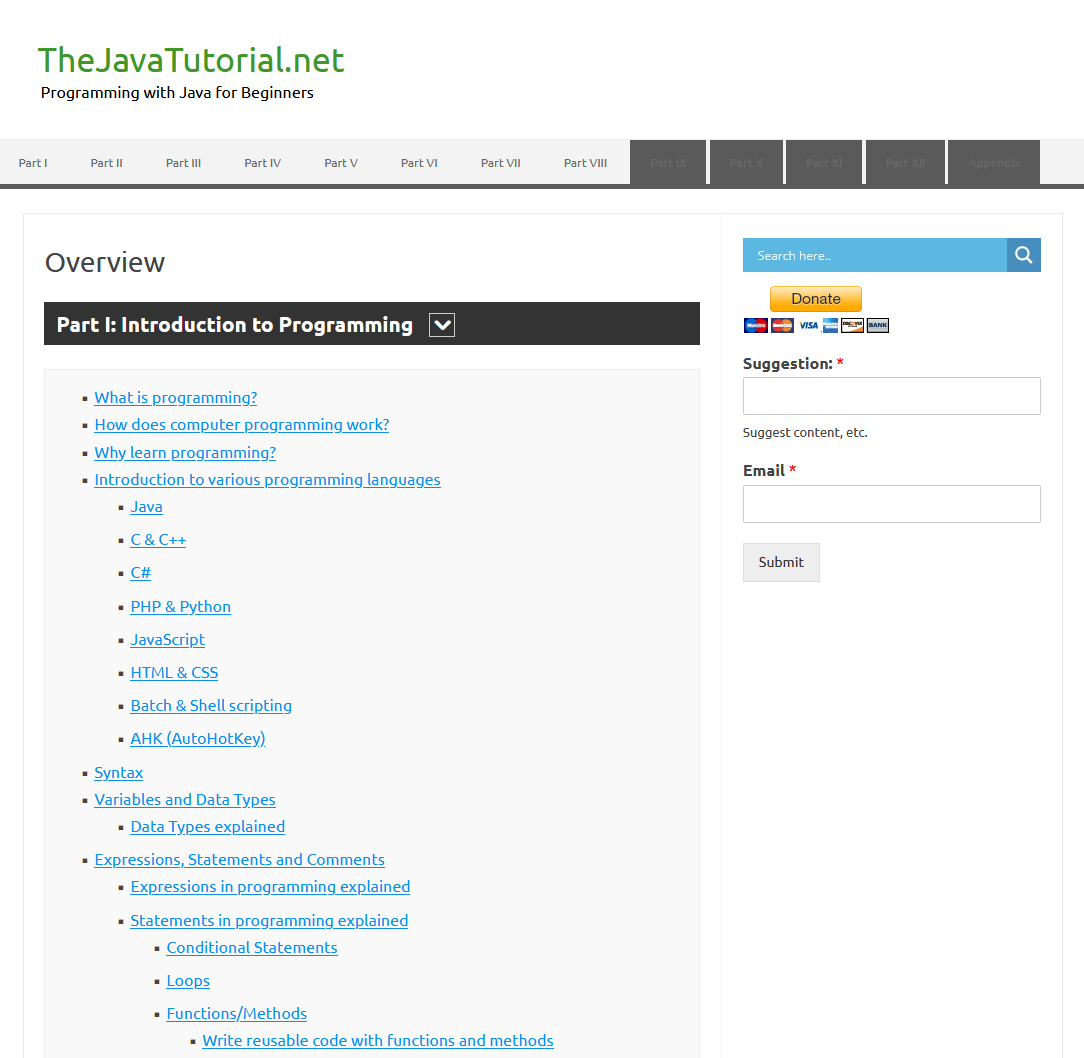
Task: Focus the Suggestion text input
Action: [891, 396]
